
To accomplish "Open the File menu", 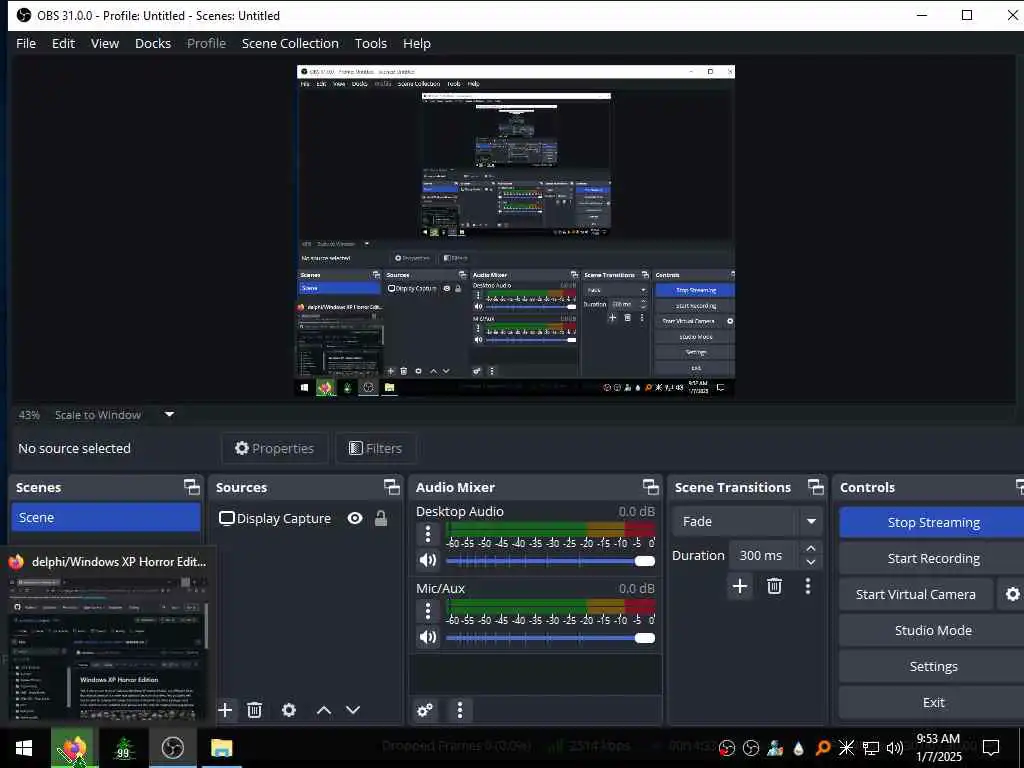I will tap(26, 43).
